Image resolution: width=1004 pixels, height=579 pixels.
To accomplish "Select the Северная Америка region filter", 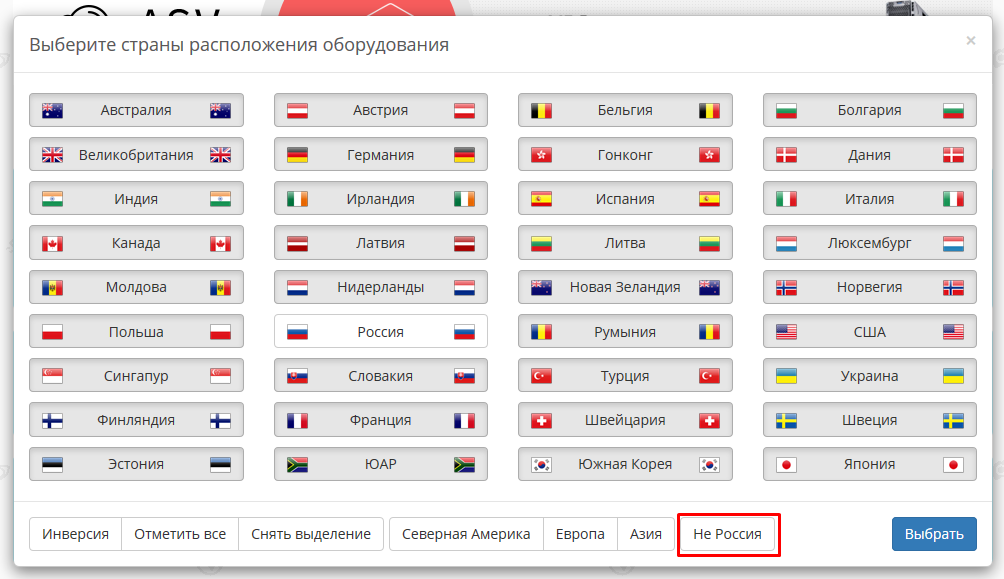I will coord(466,534).
